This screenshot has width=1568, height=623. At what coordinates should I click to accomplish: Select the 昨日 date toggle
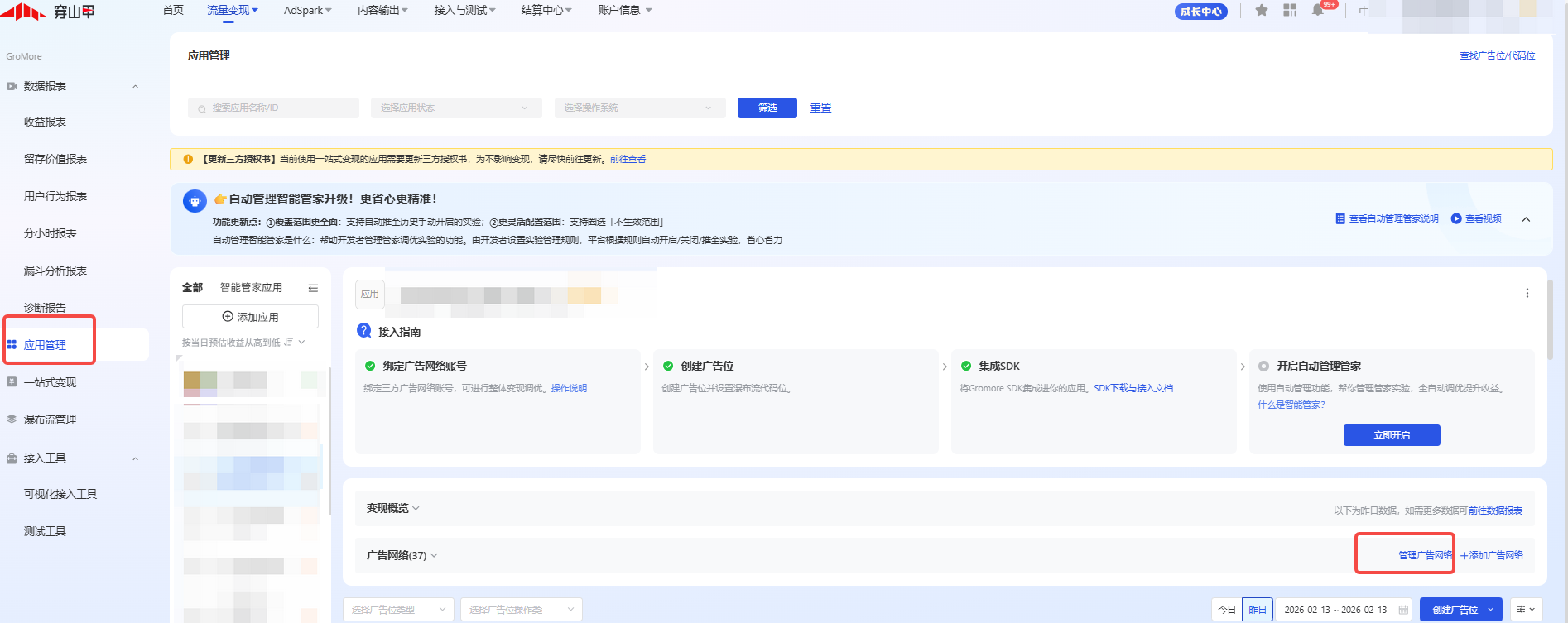click(x=1257, y=610)
